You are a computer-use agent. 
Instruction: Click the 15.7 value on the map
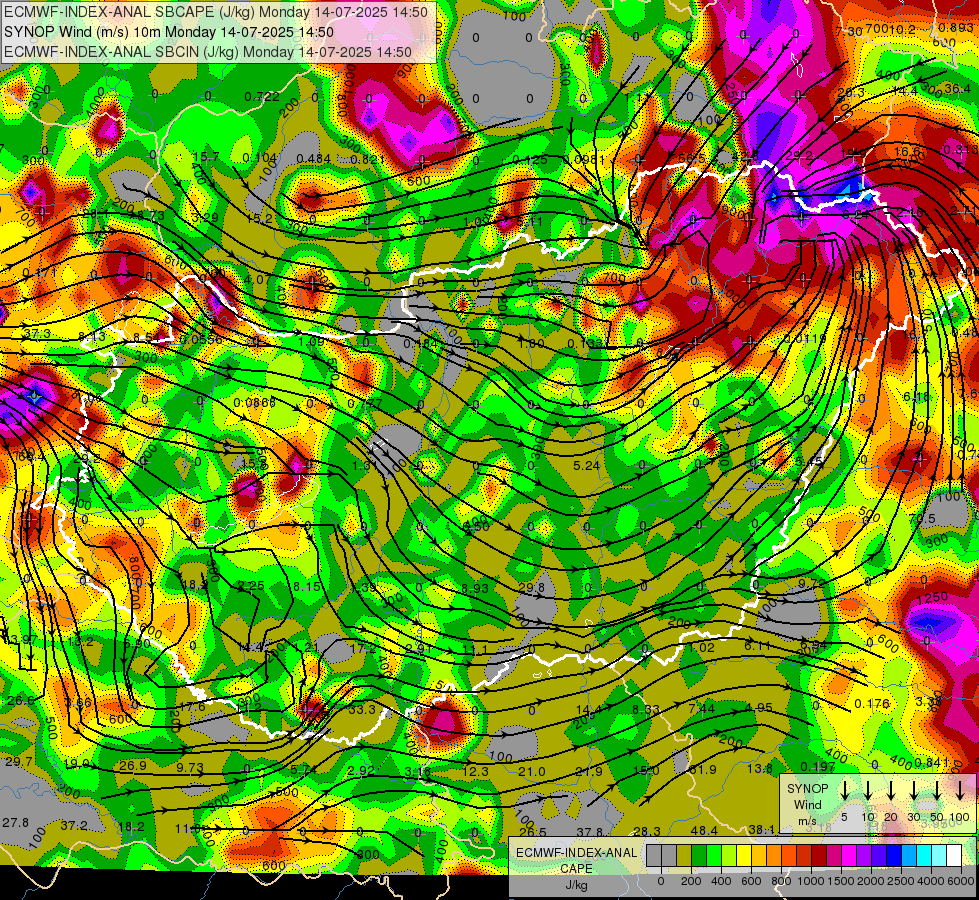coord(206,157)
